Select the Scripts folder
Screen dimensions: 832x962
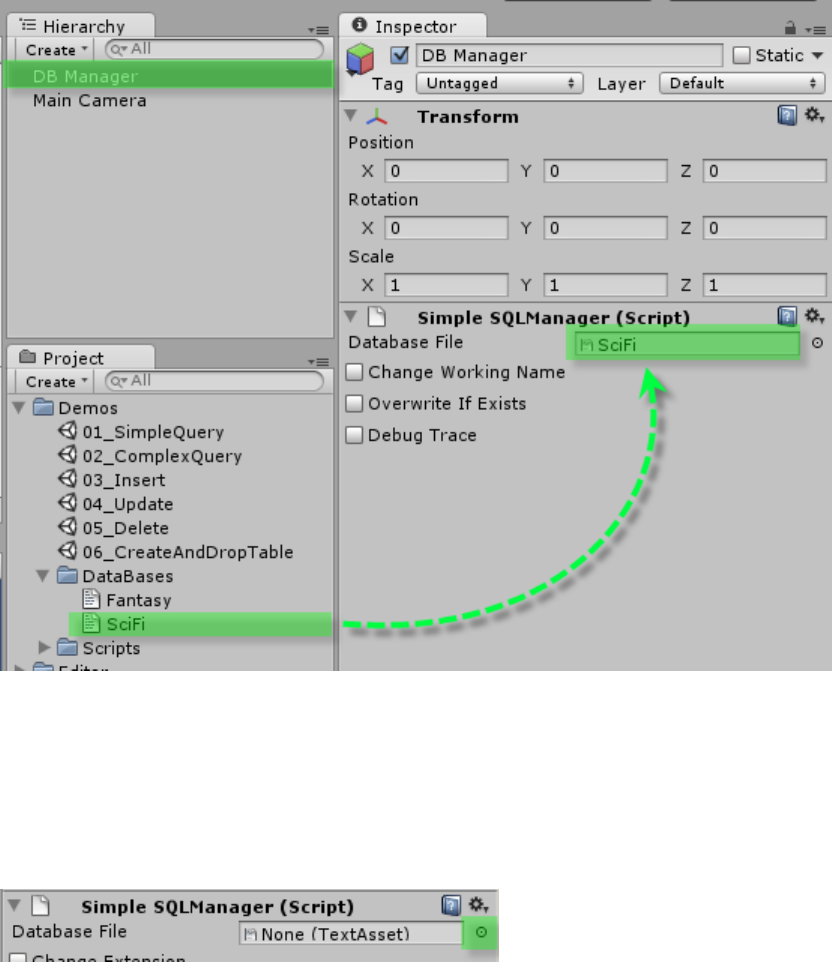click(98, 647)
